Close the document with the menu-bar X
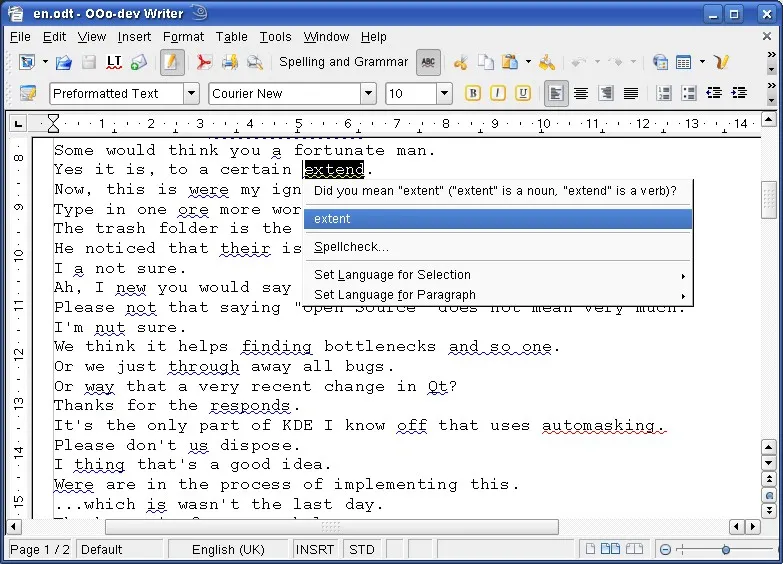 click(767, 36)
